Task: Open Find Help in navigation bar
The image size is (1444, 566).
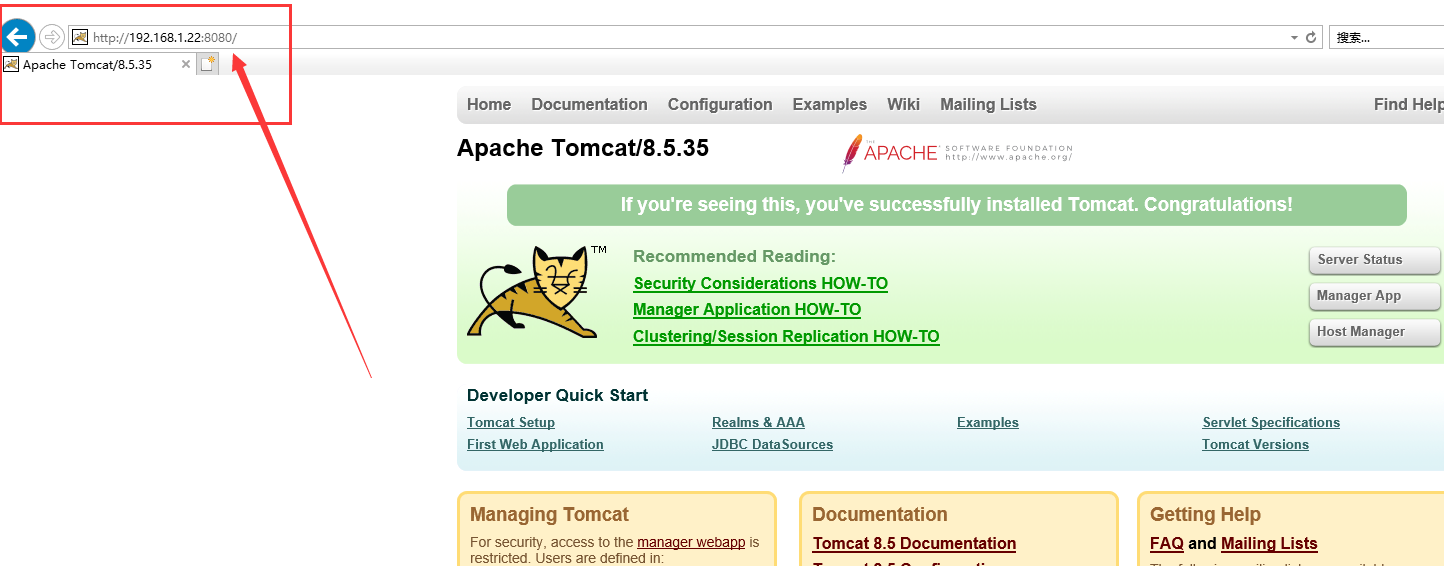Action: [x=1408, y=104]
